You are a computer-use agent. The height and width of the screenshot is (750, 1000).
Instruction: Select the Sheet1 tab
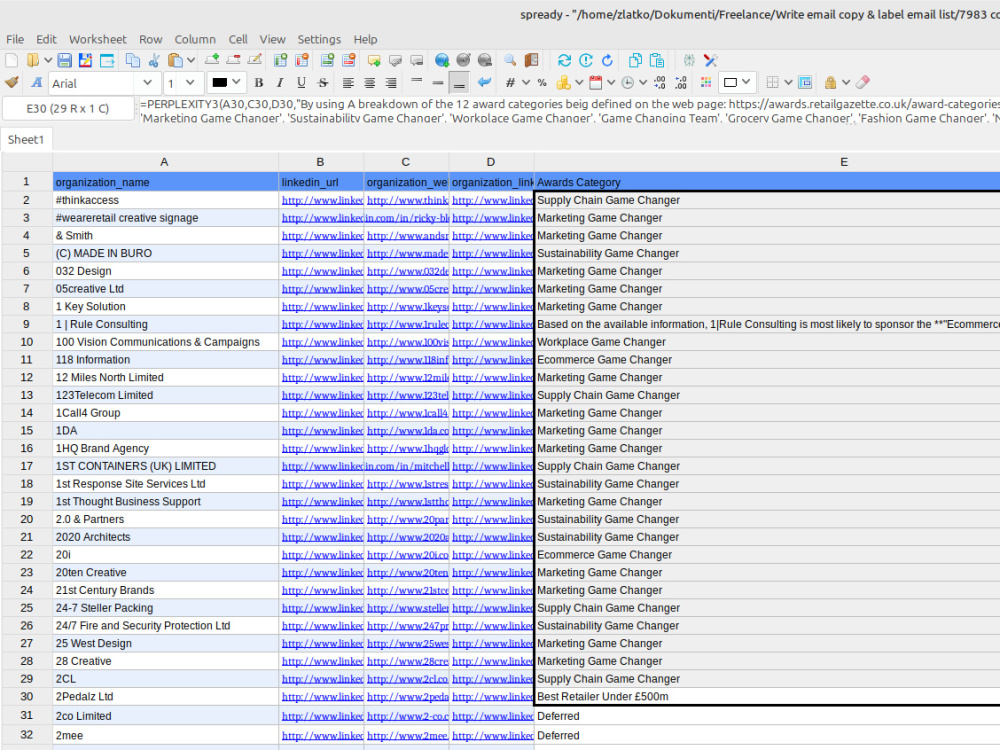coord(26,139)
